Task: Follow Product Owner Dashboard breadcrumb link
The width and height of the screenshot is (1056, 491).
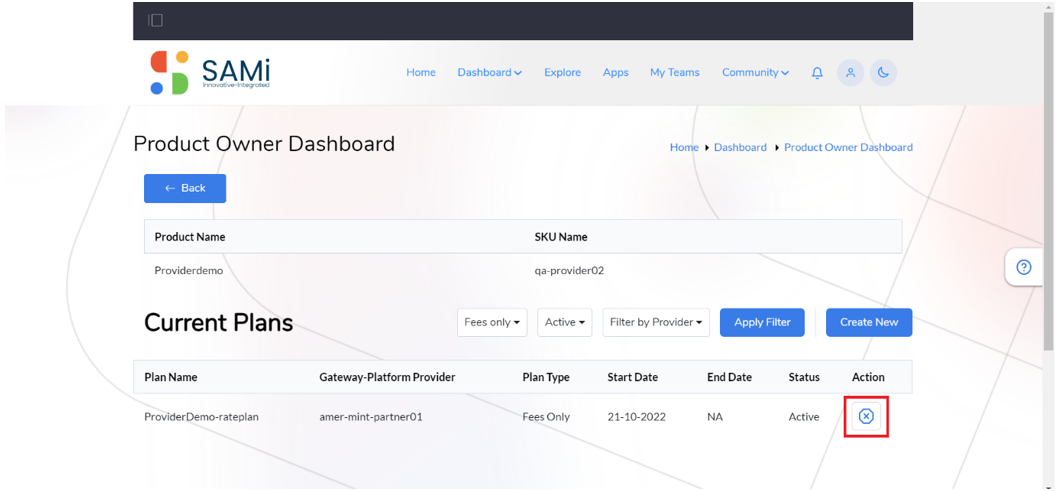Action: pos(849,148)
